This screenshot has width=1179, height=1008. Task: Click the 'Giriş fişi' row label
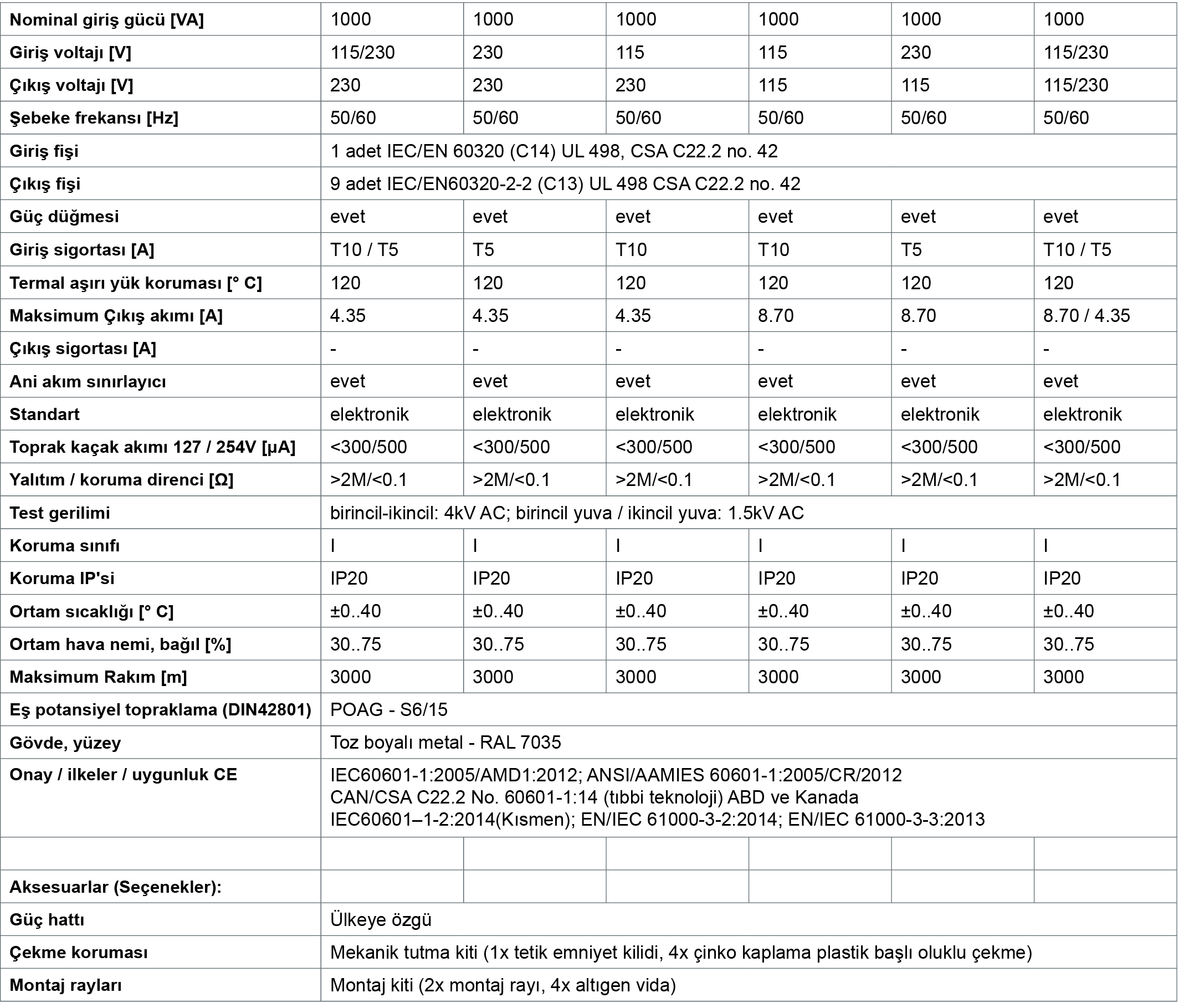pyautogui.click(x=44, y=151)
